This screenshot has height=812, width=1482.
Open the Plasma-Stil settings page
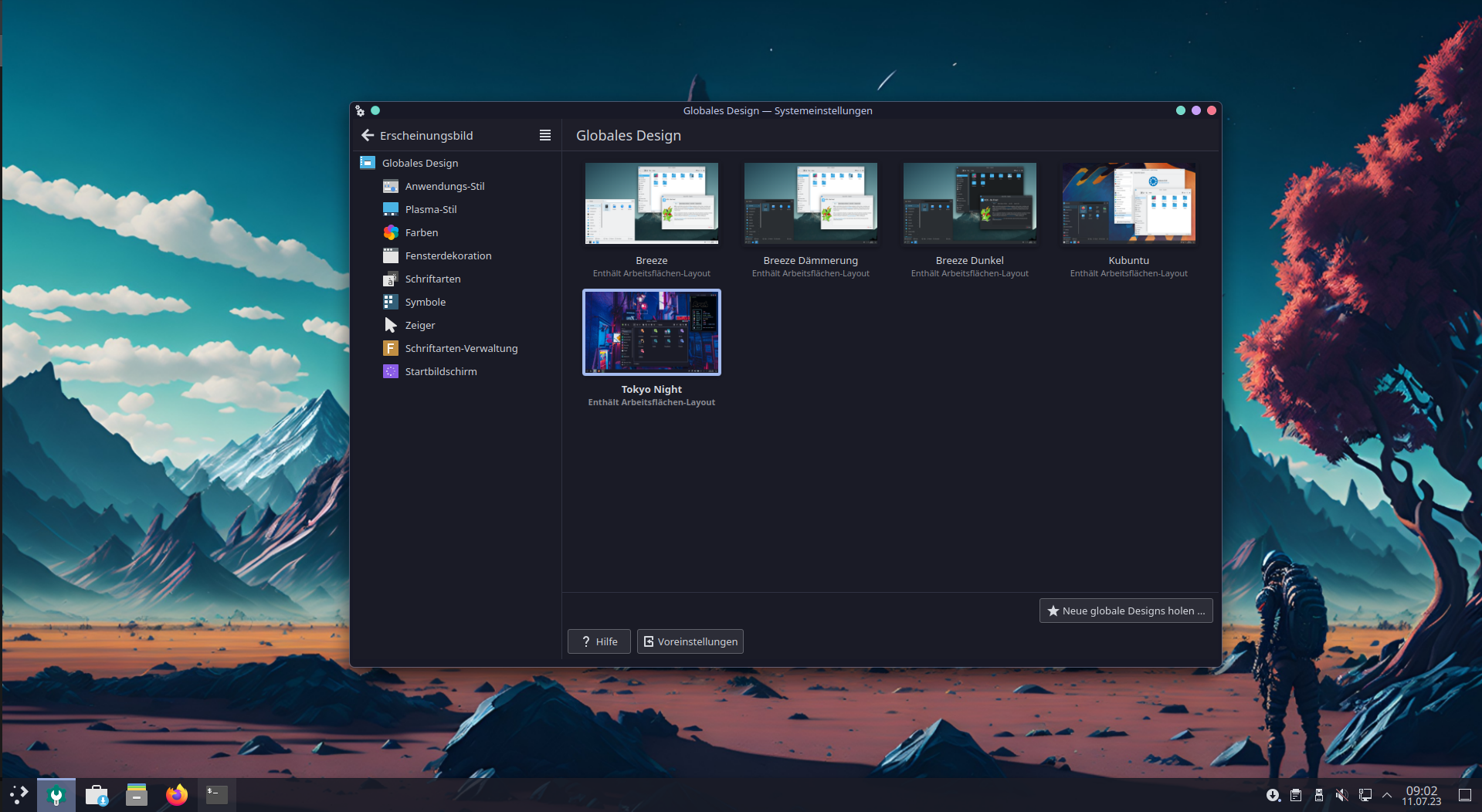(456, 209)
